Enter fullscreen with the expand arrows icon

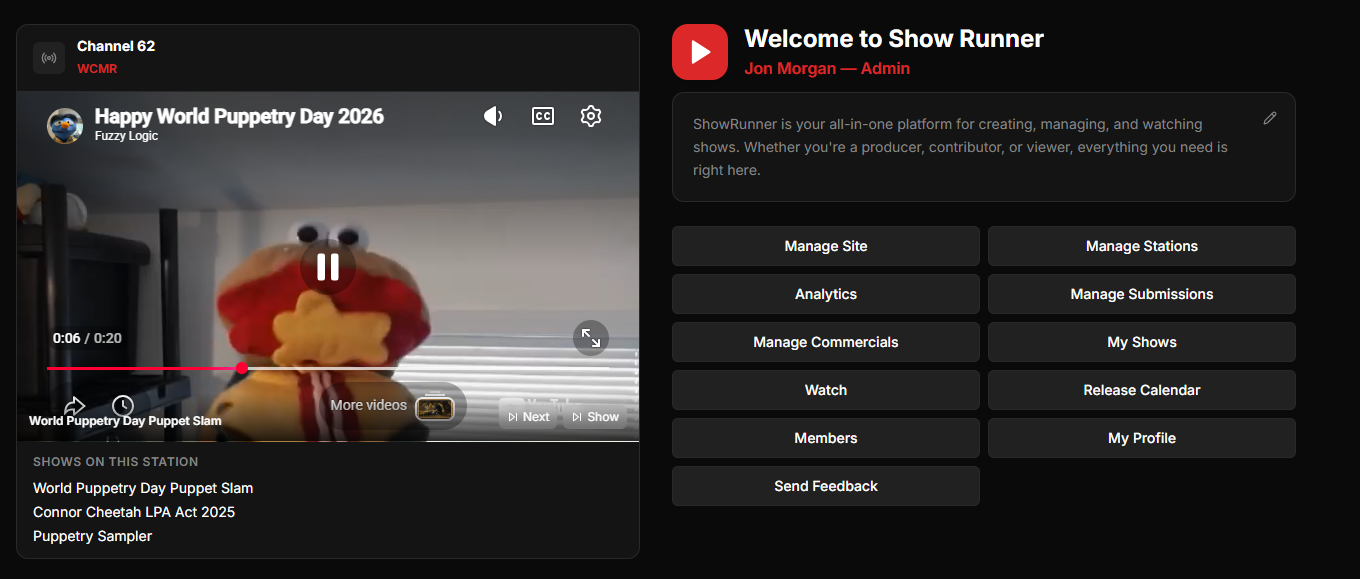click(x=591, y=338)
